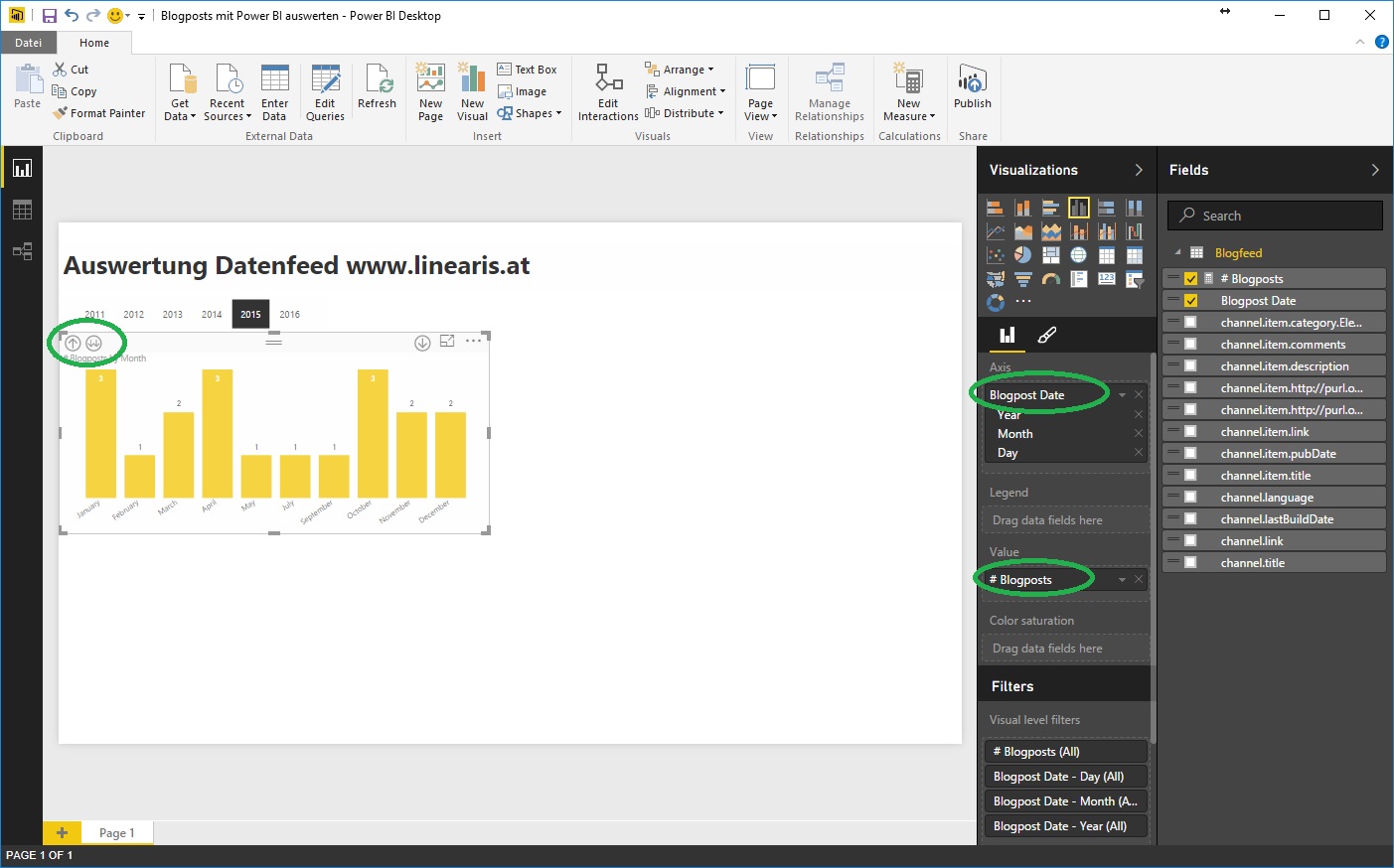Click the drill up arrow on chart
The height and width of the screenshot is (868, 1394).
(x=73, y=343)
